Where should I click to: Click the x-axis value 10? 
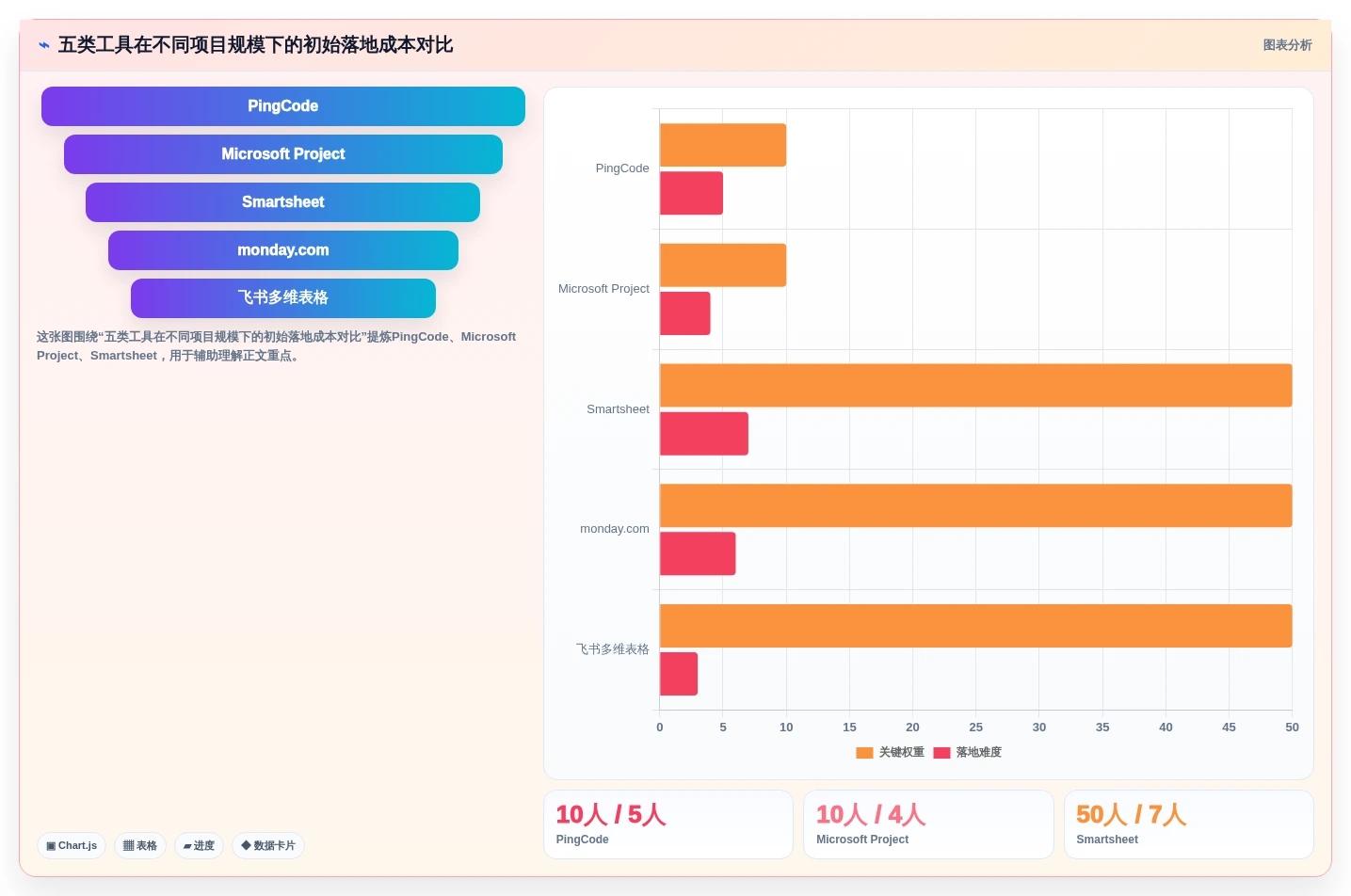786,728
